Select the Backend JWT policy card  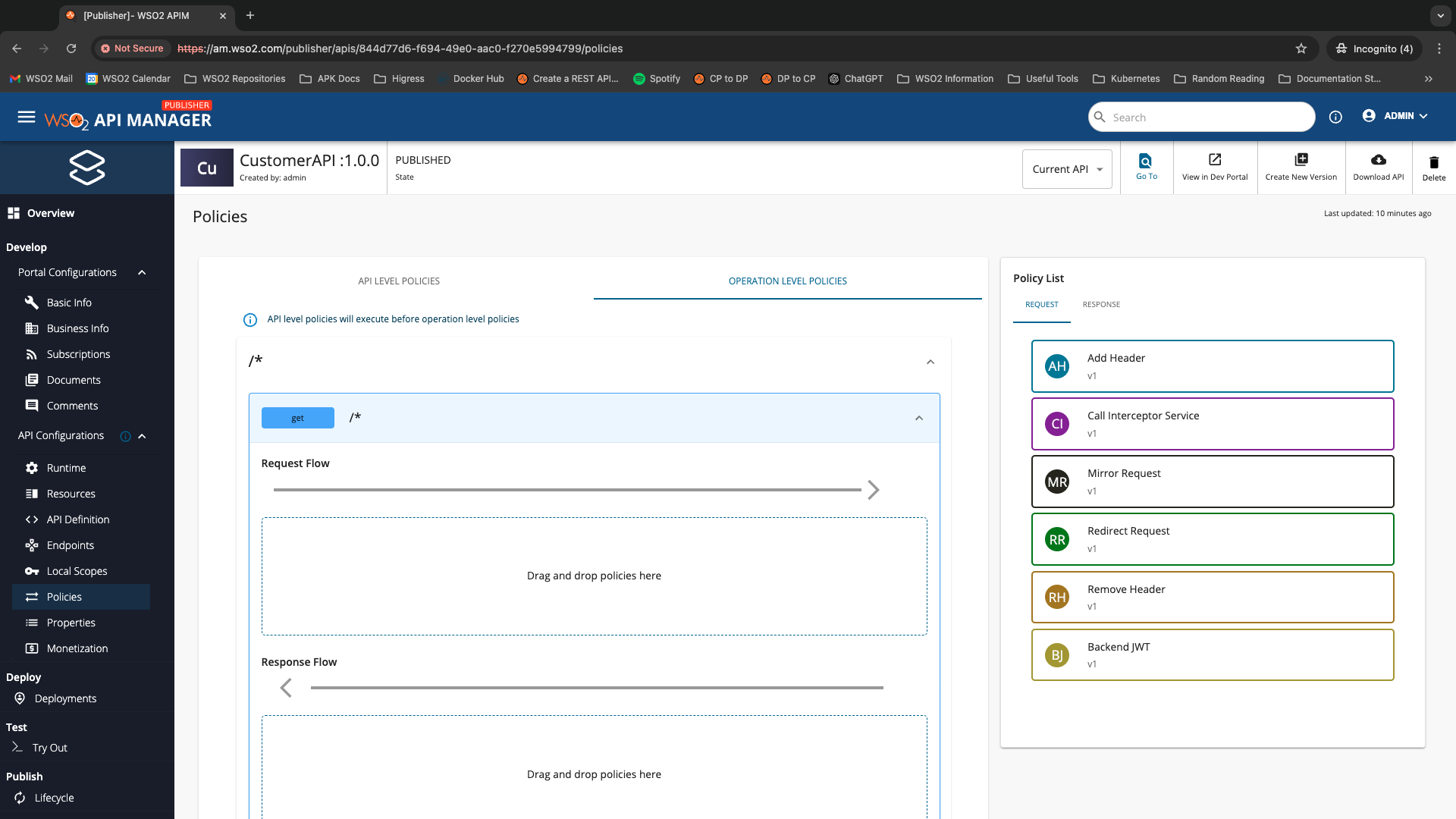pos(1213,655)
